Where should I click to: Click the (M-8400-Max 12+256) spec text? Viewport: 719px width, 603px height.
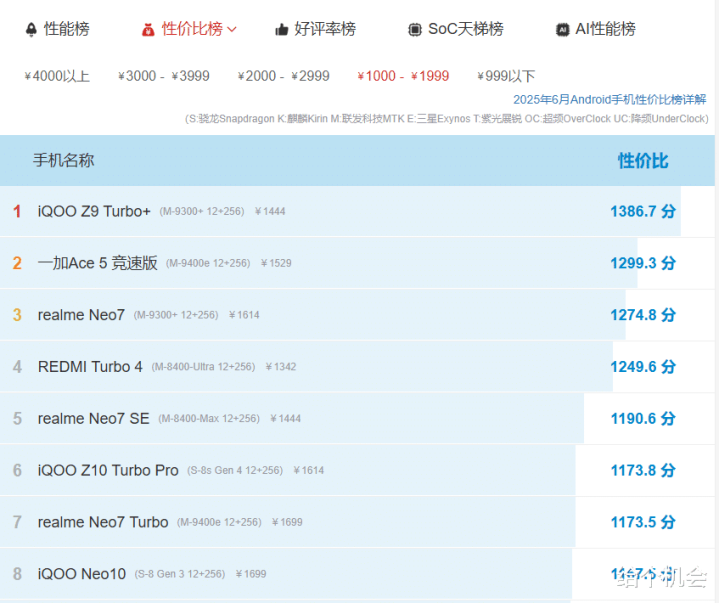(209, 419)
